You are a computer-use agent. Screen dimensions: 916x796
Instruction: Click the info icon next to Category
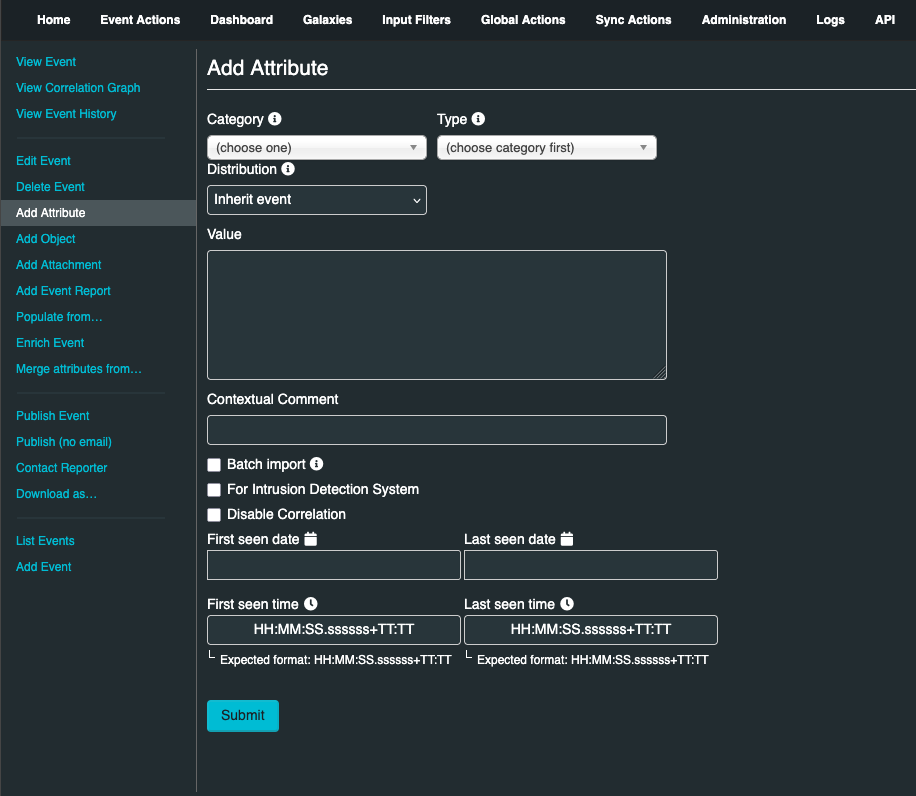(275, 119)
